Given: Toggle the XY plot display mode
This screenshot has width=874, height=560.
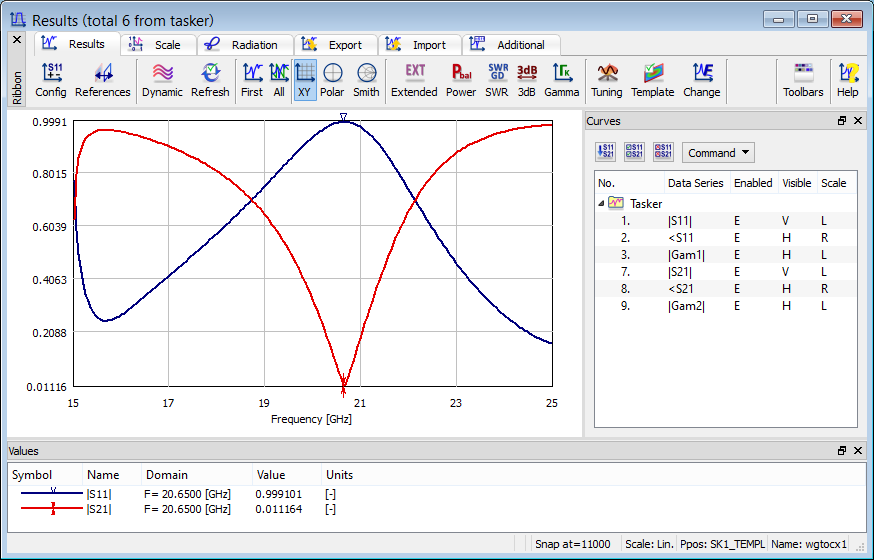Looking at the screenshot, I should click(305, 79).
